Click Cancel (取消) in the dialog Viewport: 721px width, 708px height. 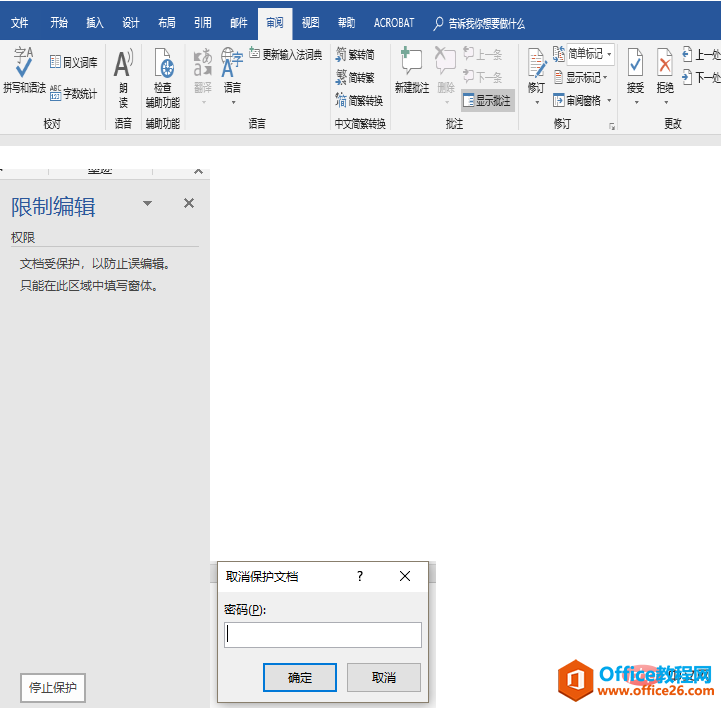coord(383,677)
